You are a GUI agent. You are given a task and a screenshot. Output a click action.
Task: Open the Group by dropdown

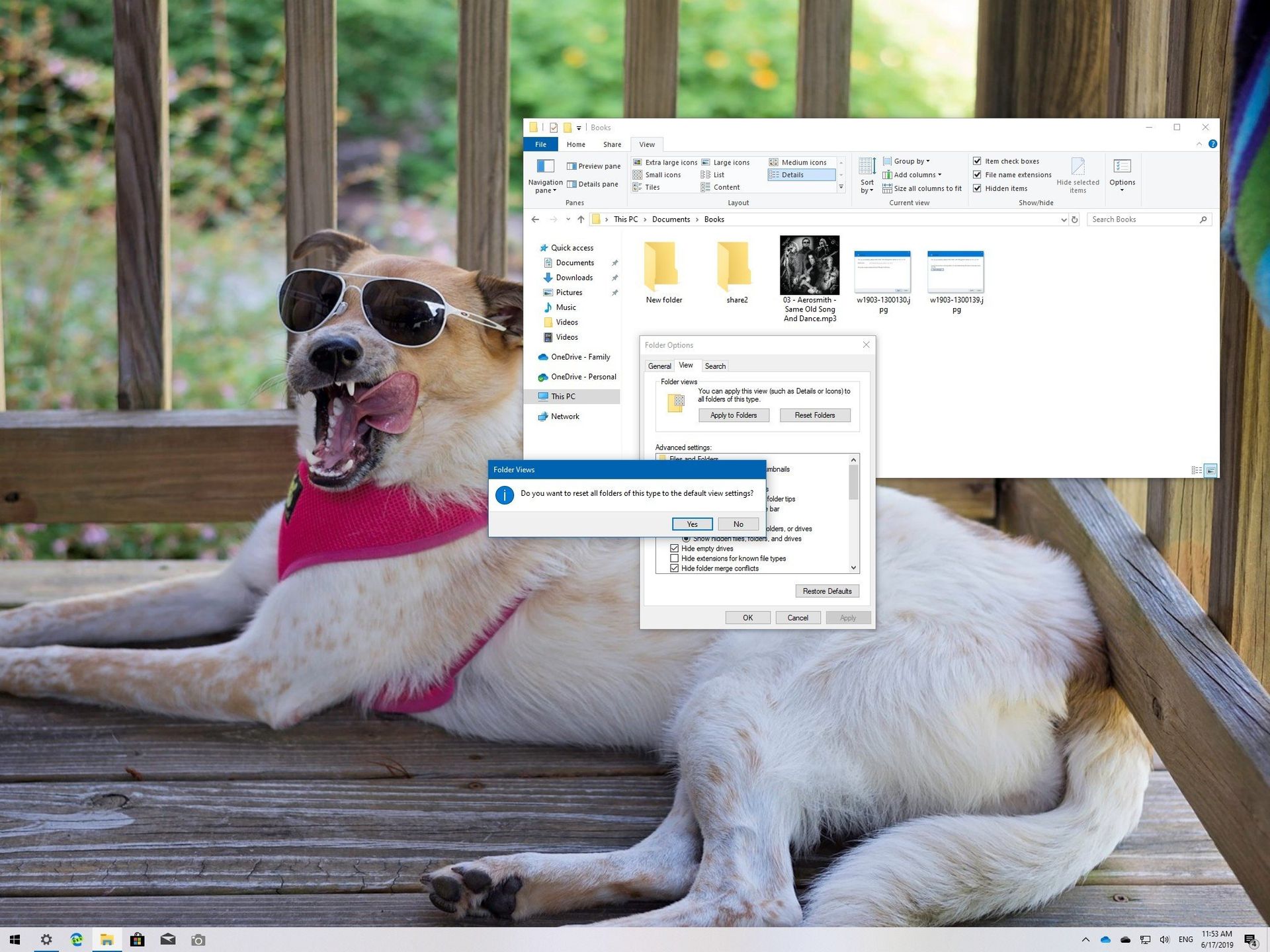(x=909, y=161)
